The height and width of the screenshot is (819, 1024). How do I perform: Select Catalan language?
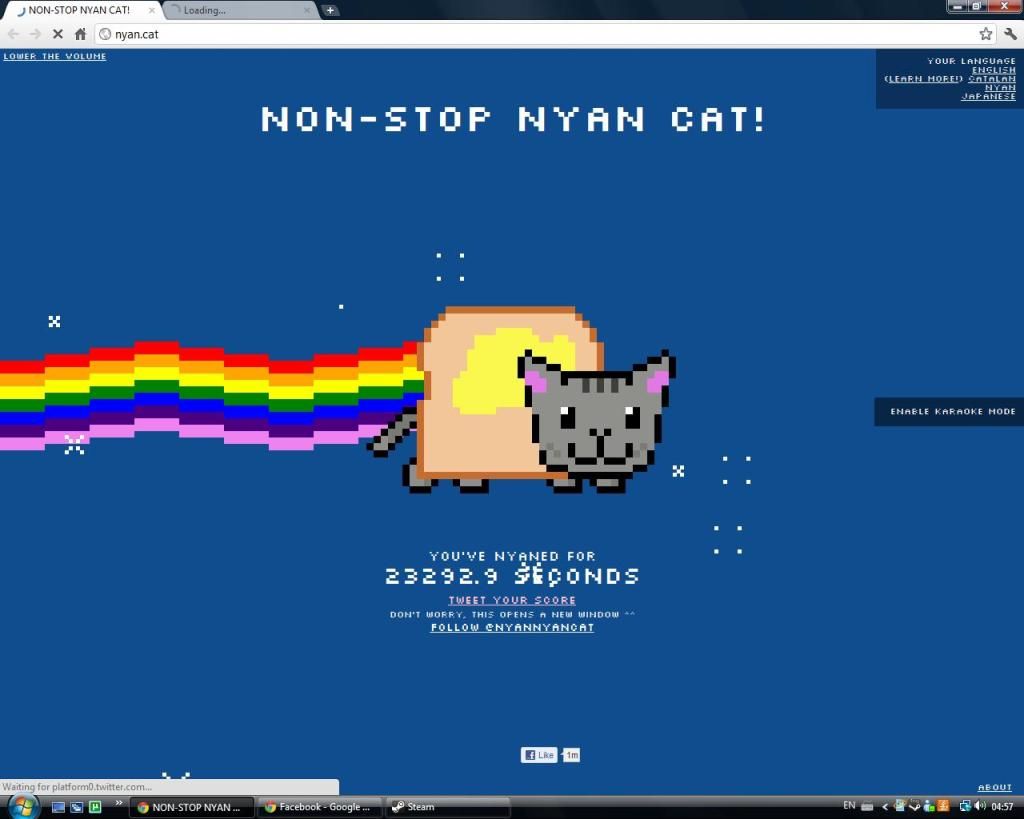click(991, 79)
